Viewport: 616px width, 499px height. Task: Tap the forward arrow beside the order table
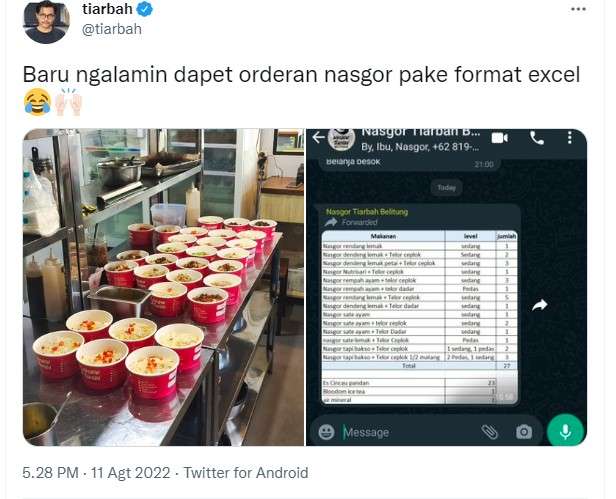coord(540,305)
